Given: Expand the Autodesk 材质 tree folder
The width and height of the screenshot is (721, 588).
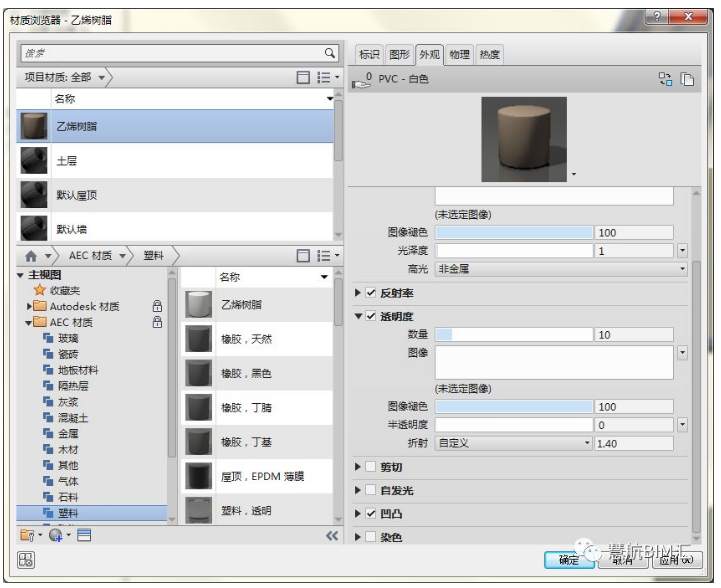Looking at the screenshot, I should (29, 306).
